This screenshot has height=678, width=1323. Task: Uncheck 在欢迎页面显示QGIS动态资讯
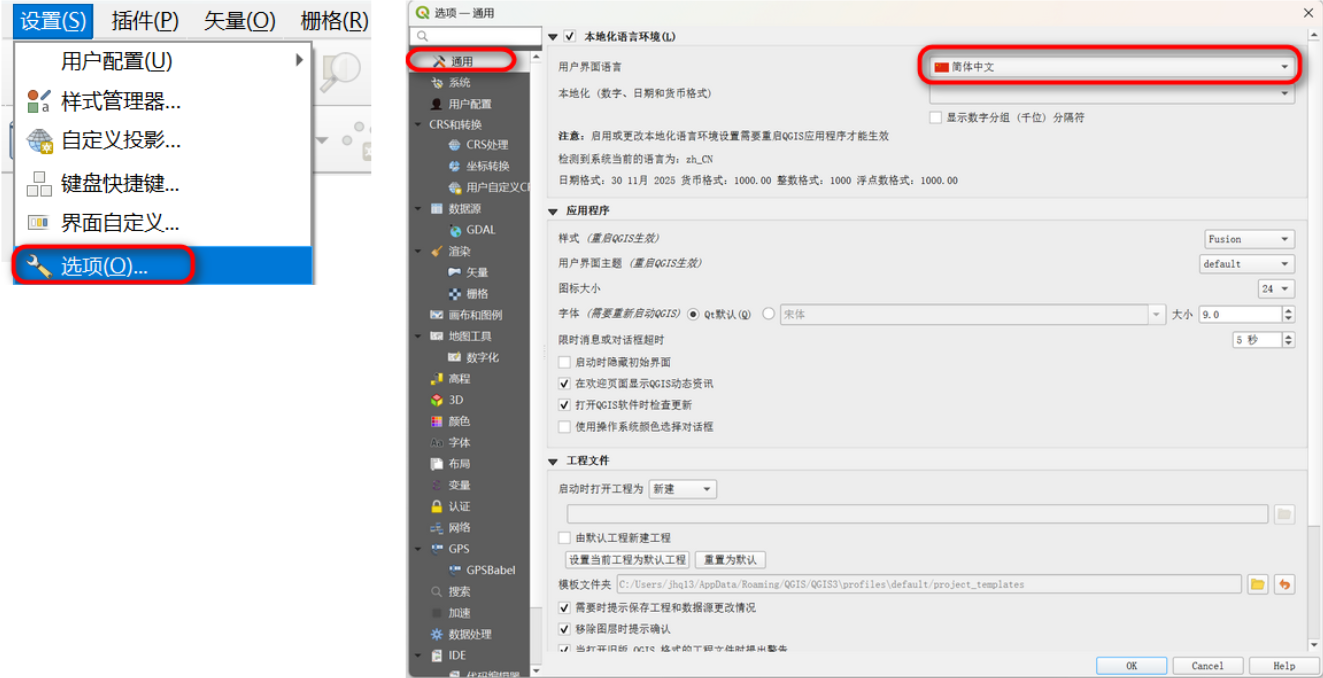pyautogui.click(x=565, y=383)
